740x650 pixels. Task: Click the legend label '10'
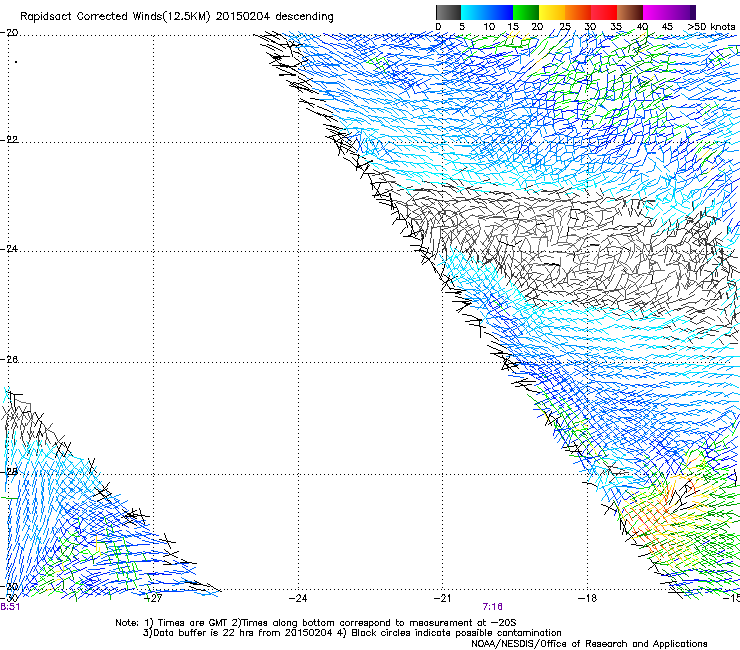pos(489,27)
